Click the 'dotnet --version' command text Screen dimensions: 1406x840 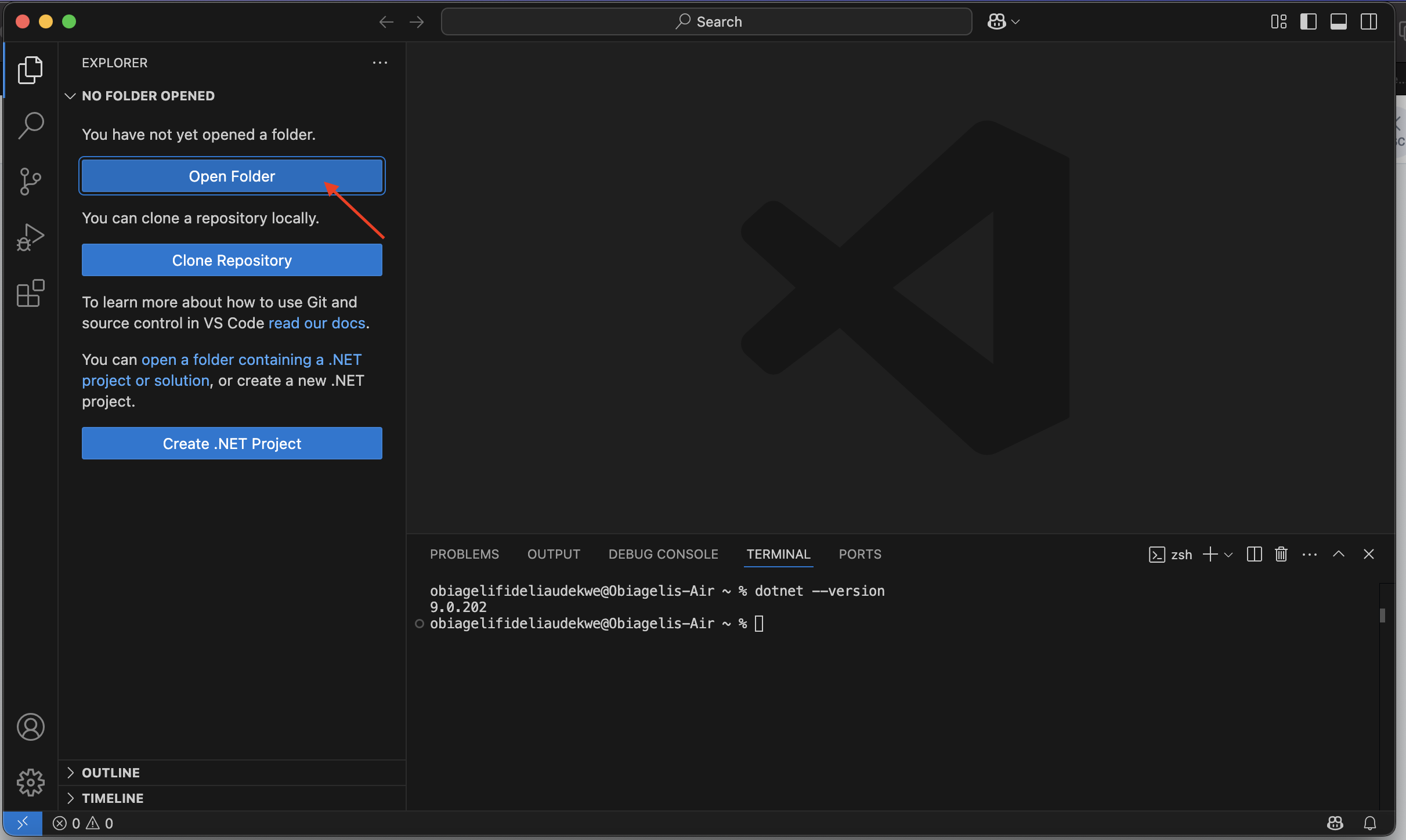pos(819,591)
